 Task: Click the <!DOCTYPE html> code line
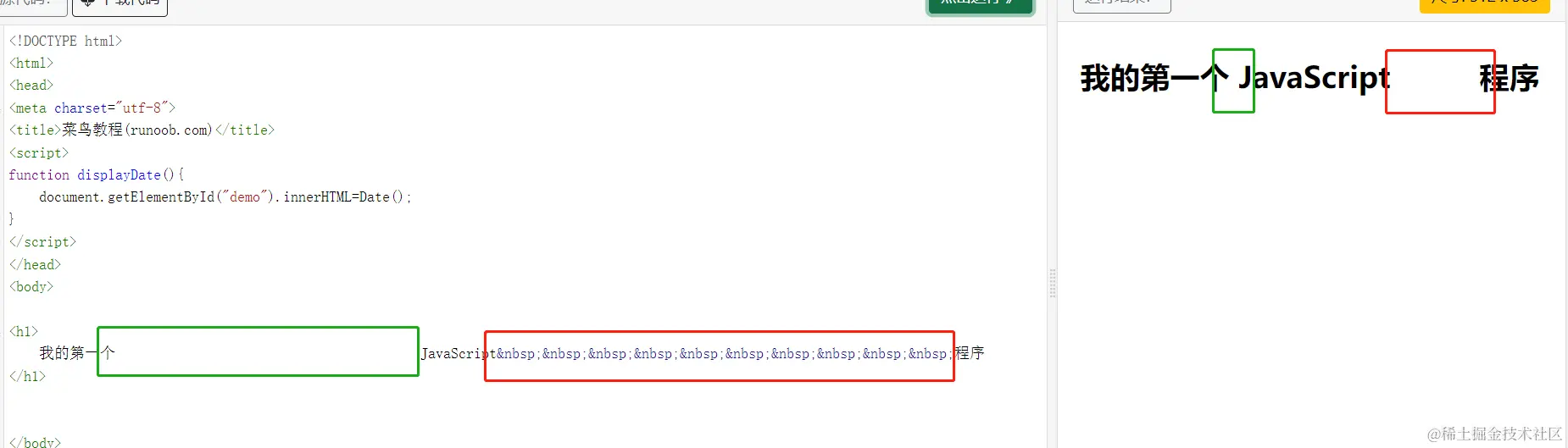[65, 41]
